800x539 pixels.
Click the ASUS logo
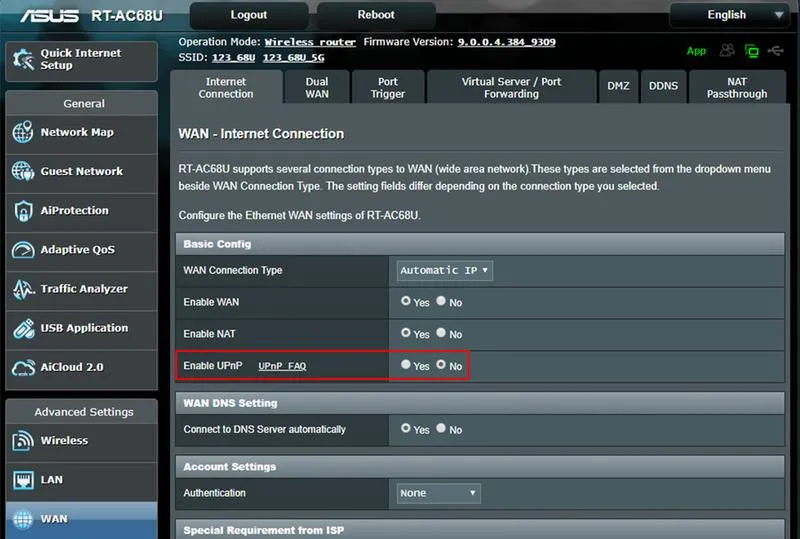49,16
